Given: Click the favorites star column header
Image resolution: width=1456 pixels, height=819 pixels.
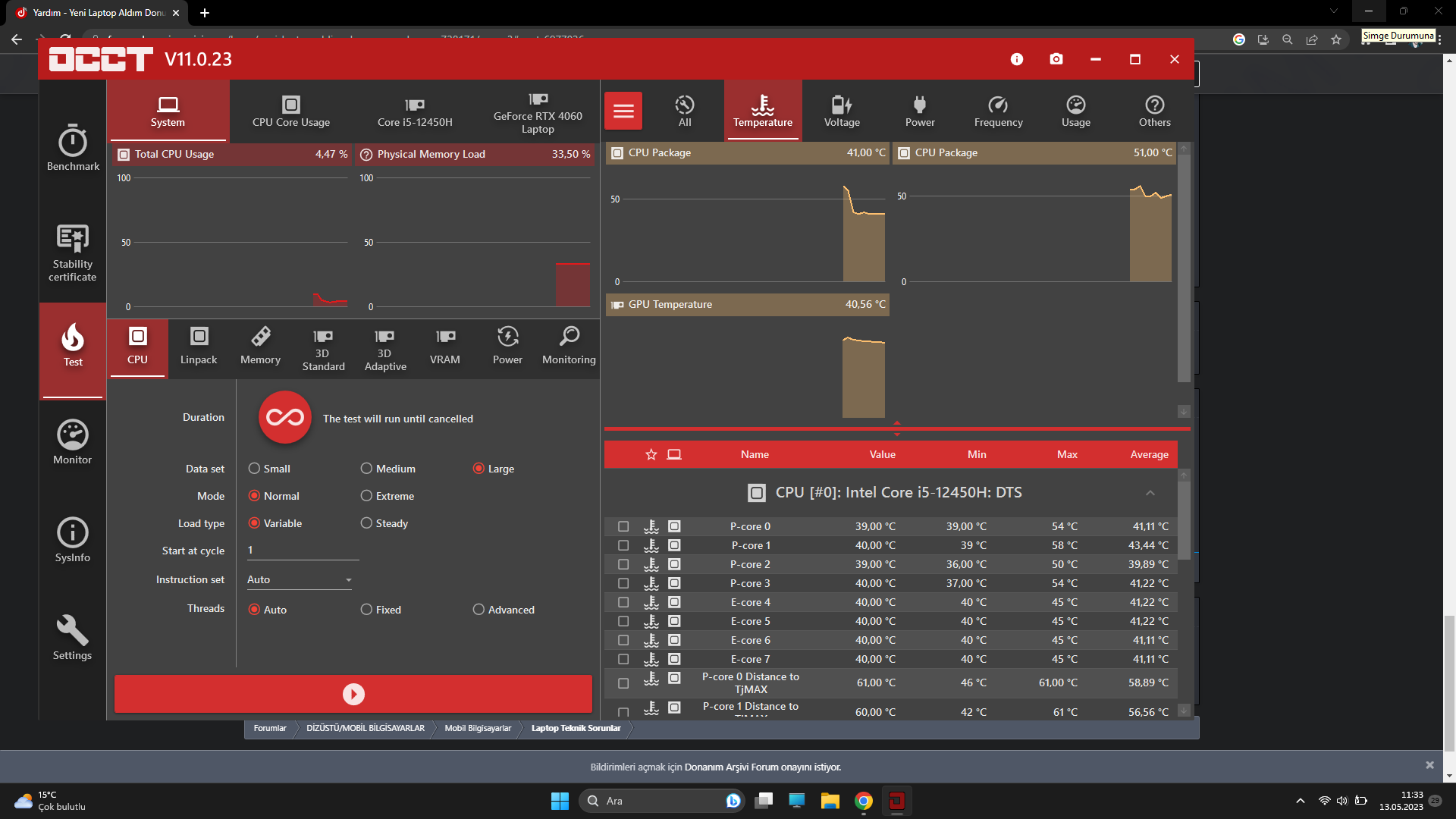Looking at the screenshot, I should coord(651,454).
